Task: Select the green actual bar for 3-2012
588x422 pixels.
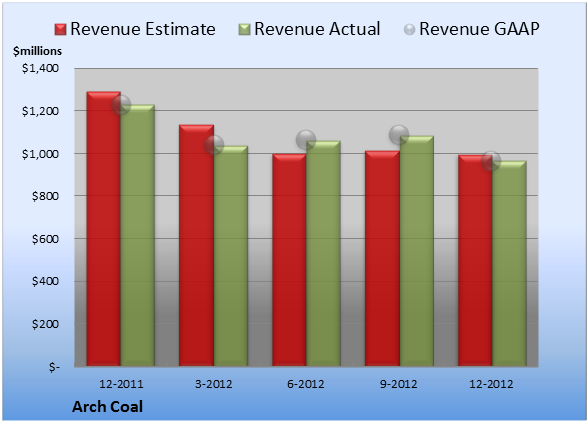Action: pyautogui.click(x=231, y=256)
